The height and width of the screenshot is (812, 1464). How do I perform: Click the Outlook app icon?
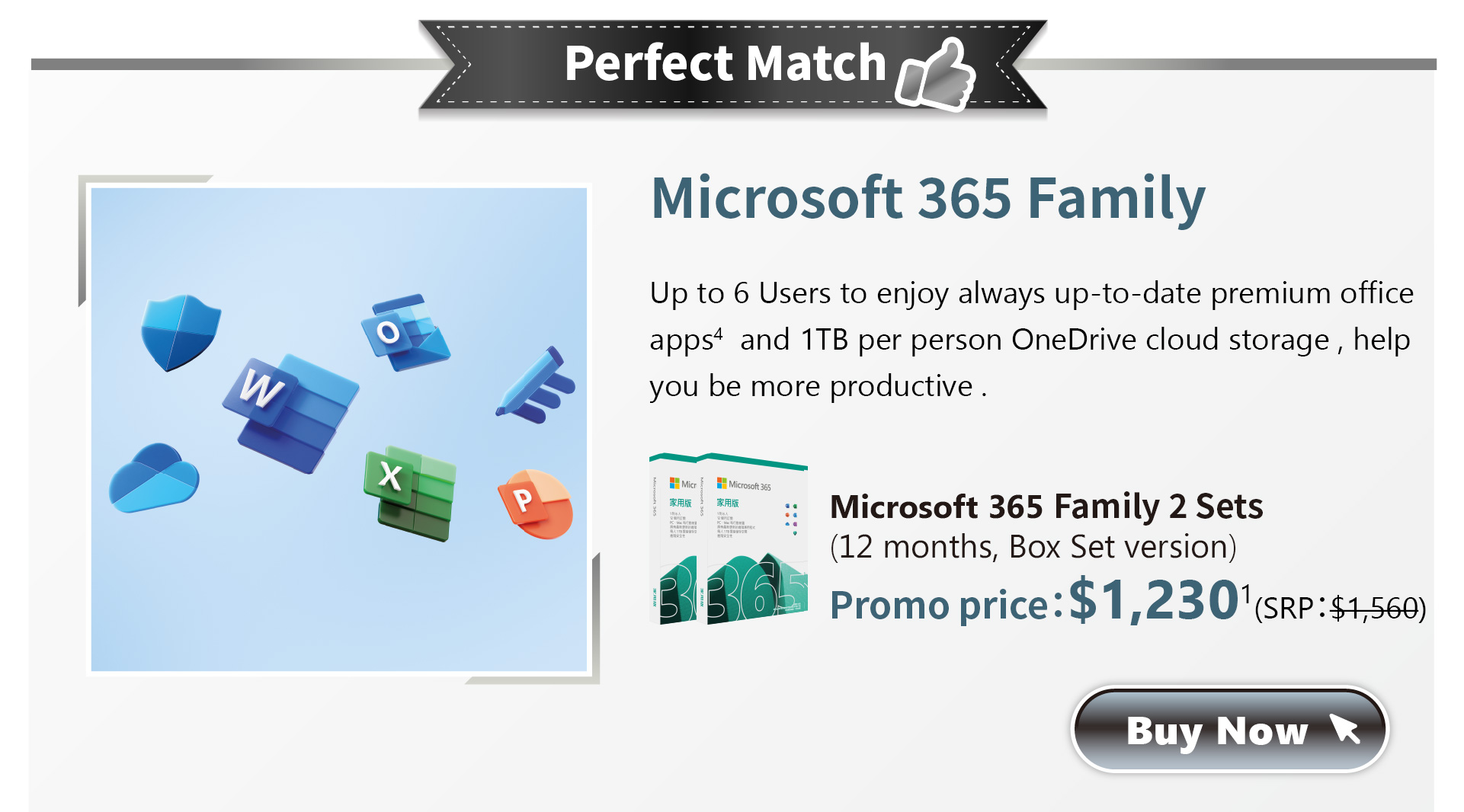405,332
